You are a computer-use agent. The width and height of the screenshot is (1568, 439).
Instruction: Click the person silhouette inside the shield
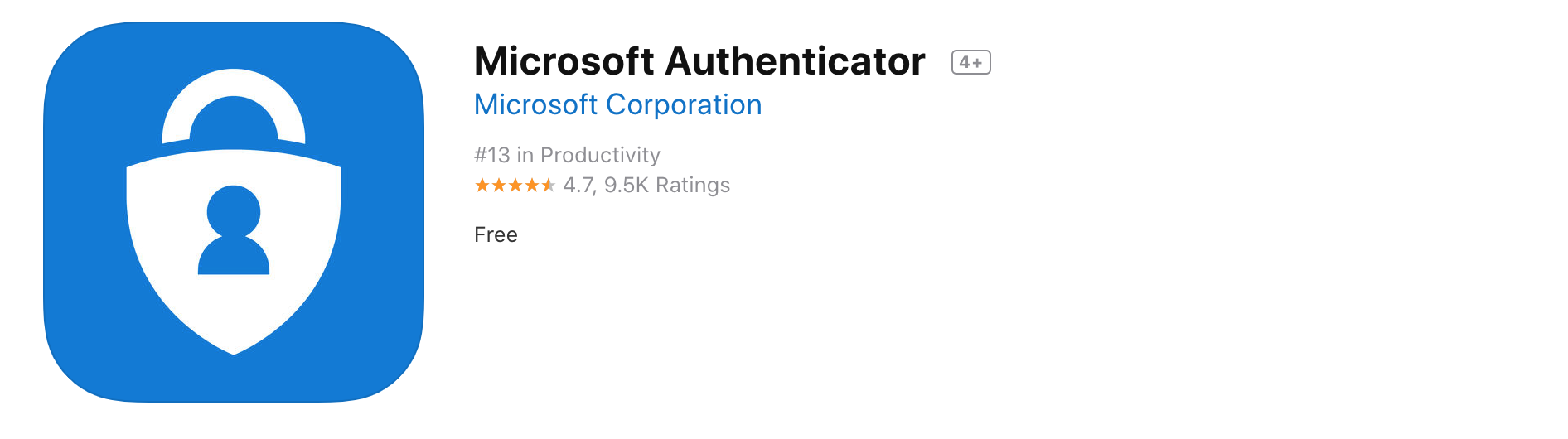(x=234, y=230)
